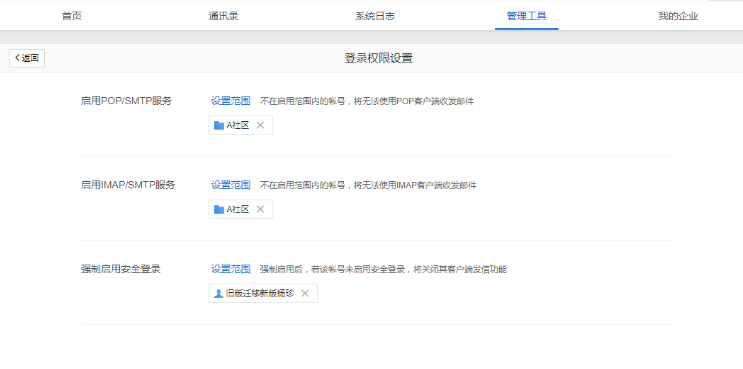
Task: Click A社区 name in POP/SMTP tag
Action: tap(238, 125)
